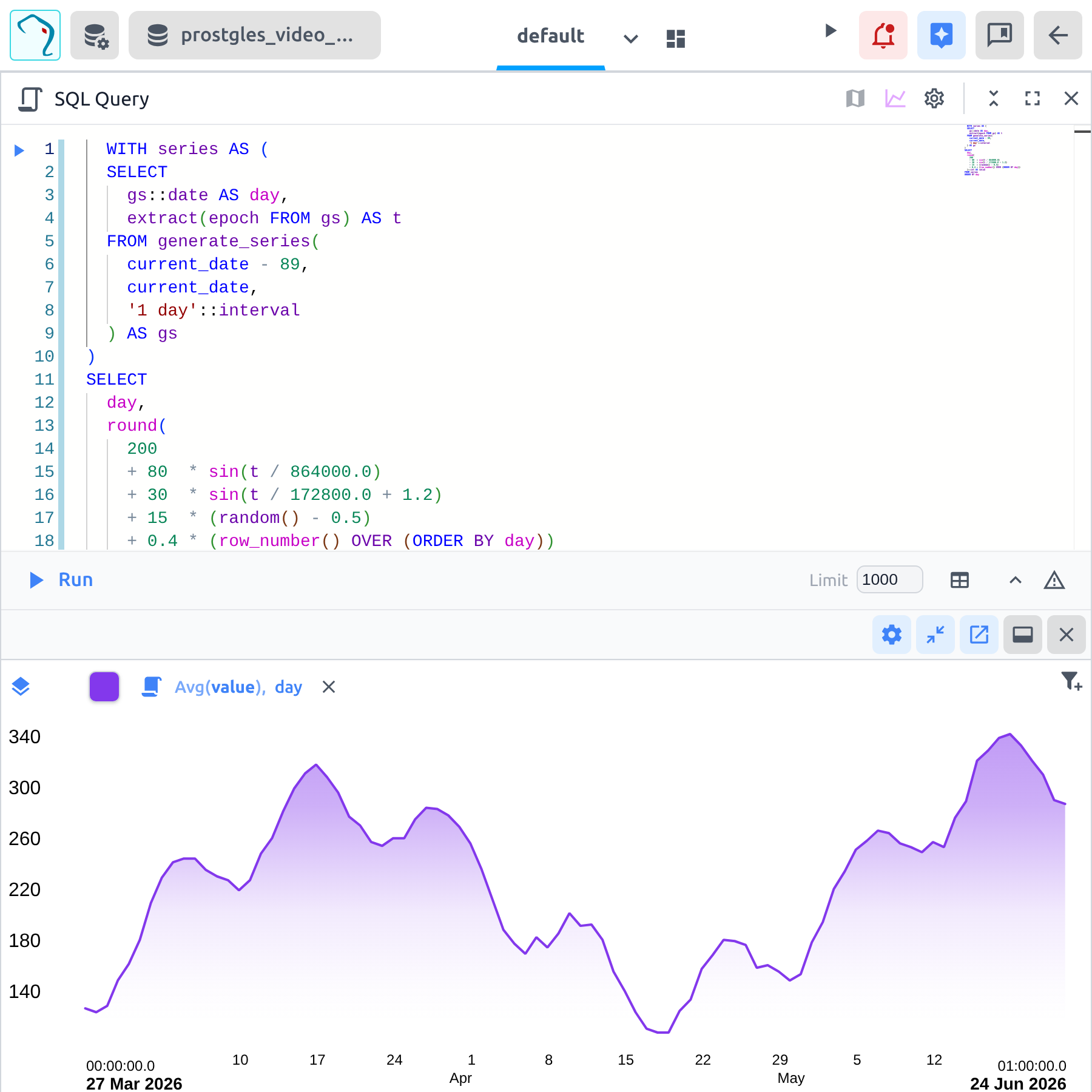Click the Apr month axis label
Viewport: 1092px width, 1092px height.
(460, 1078)
